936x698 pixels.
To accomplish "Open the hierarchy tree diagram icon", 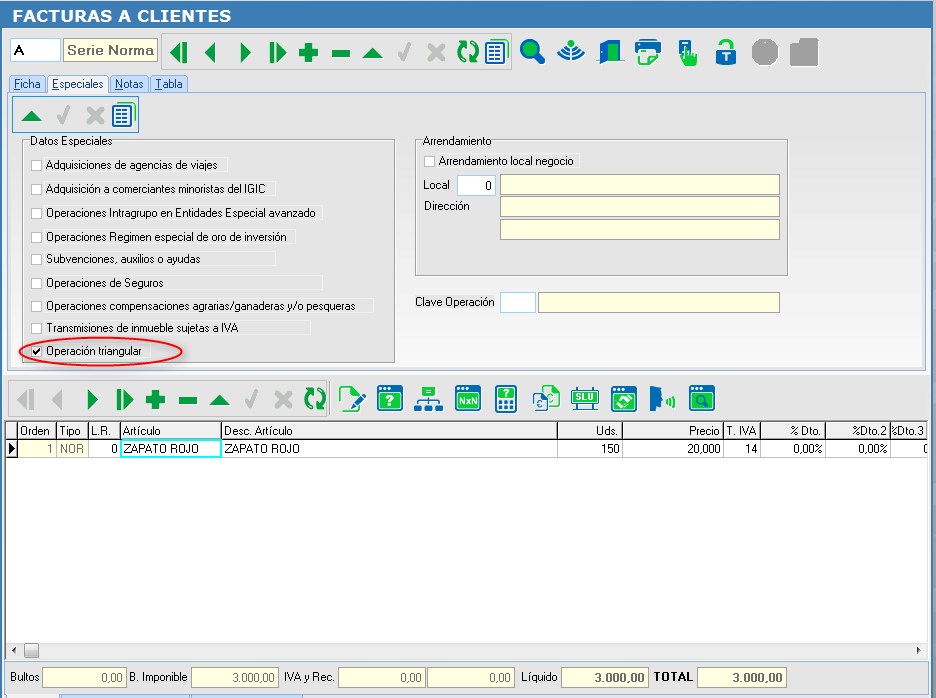I will click(429, 399).
